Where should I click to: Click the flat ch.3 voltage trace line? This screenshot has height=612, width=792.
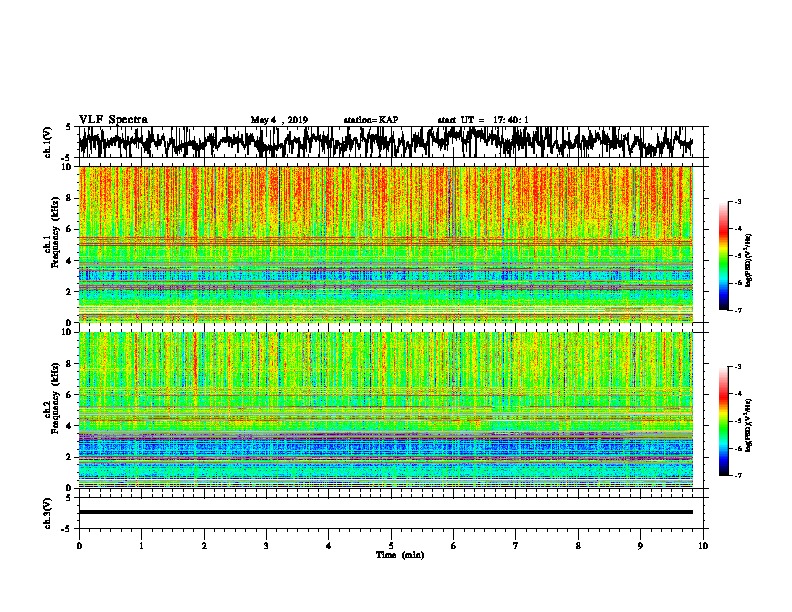[386, 512]
